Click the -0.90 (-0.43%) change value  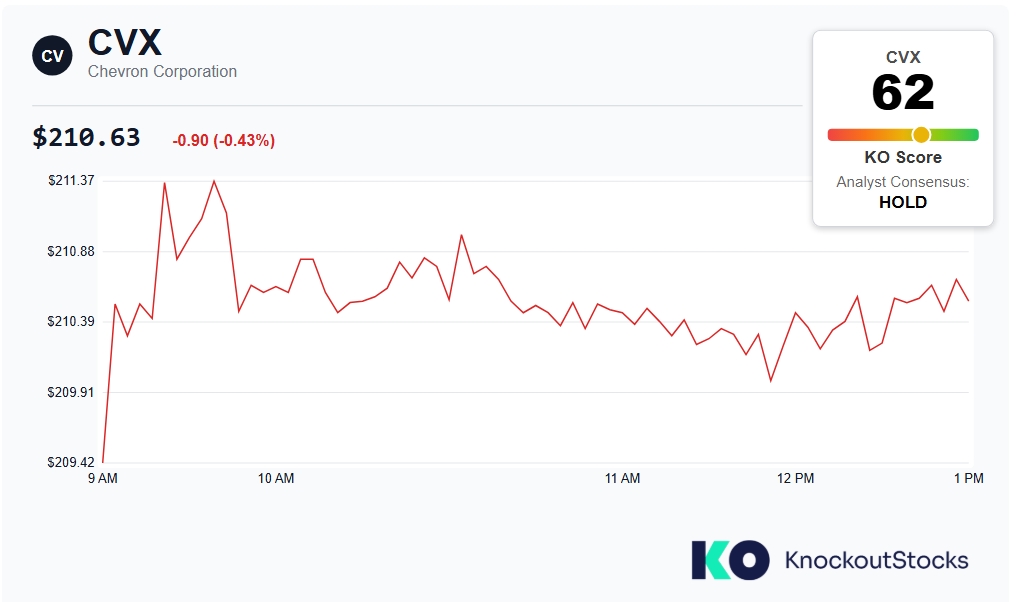[x=224, y=140]
